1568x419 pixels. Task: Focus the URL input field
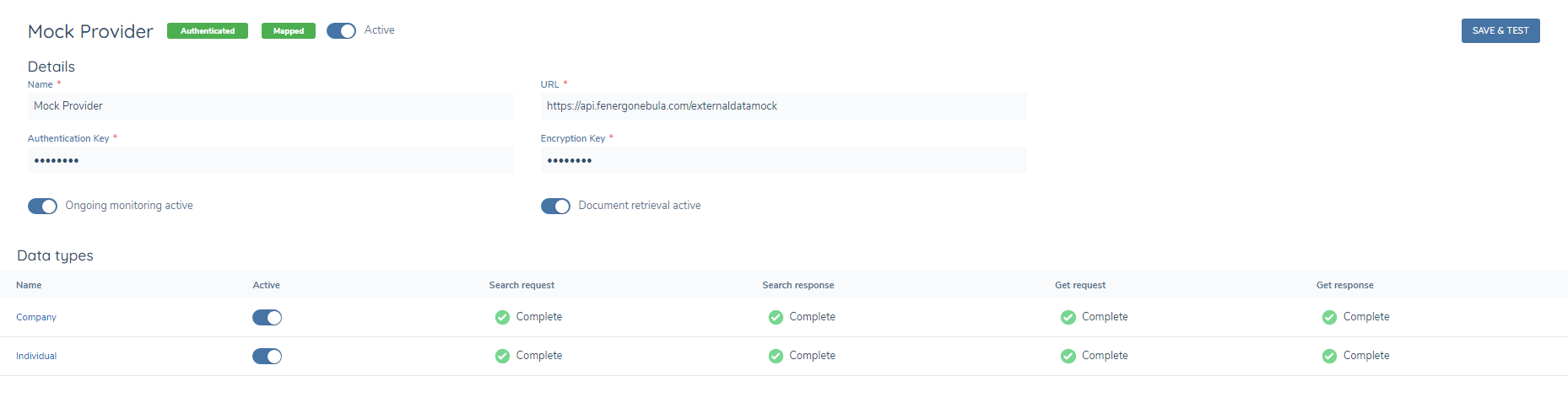[783, 106]
